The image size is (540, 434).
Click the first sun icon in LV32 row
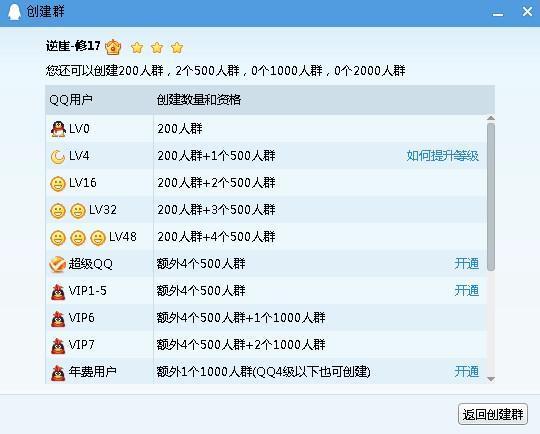pos(58,211)
